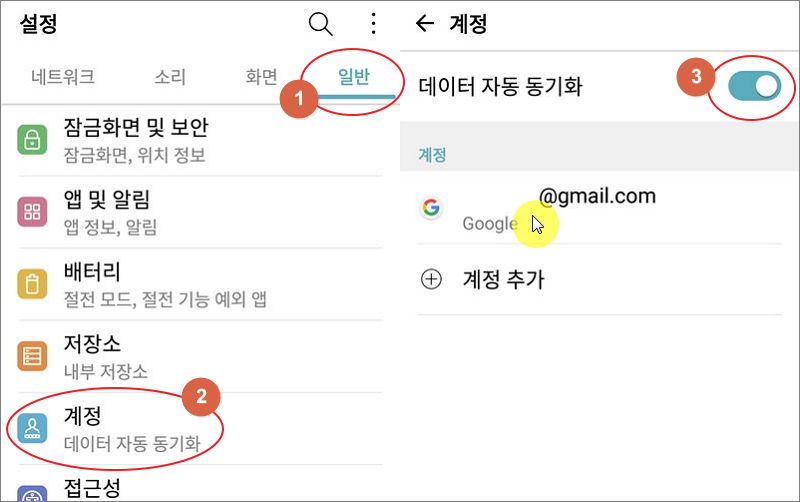
Task: Click the Google logo icon beside gmail account
Action: [x=431, y=208]
